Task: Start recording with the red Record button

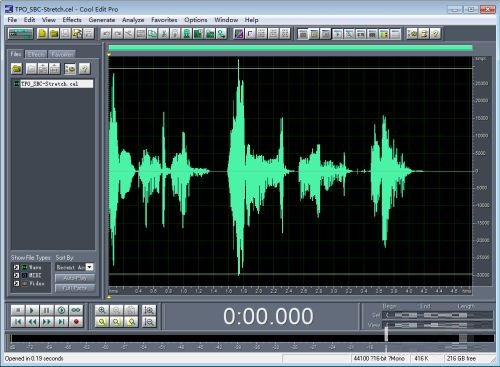Action: click(x=76, y=322)
